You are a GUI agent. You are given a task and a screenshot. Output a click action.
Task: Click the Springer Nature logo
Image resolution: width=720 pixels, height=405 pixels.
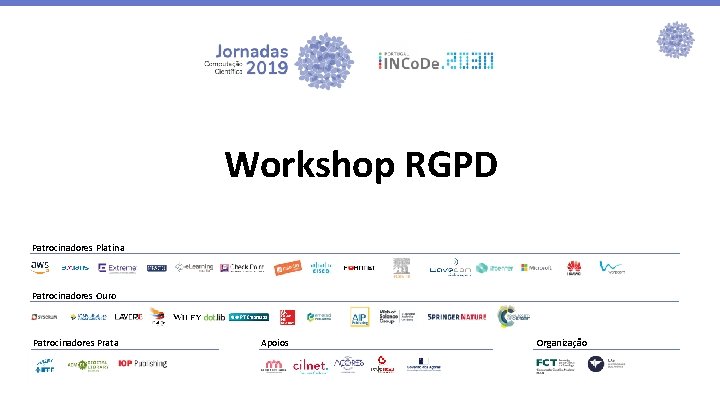click(456, 317)
